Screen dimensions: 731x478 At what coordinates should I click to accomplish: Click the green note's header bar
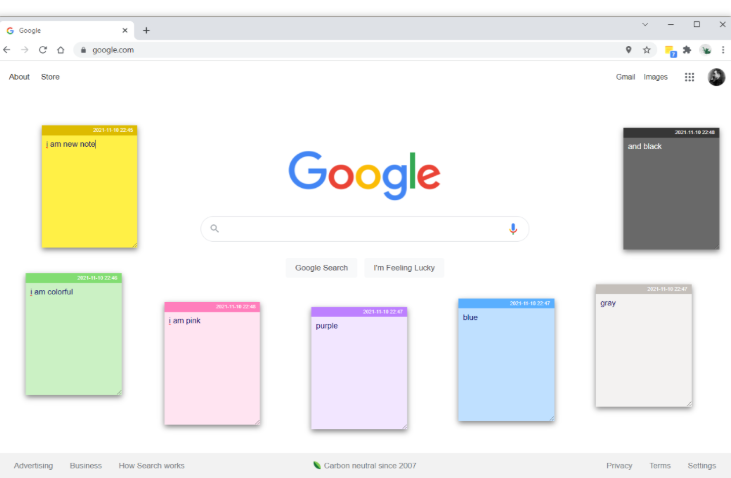[x=74, y=278]
